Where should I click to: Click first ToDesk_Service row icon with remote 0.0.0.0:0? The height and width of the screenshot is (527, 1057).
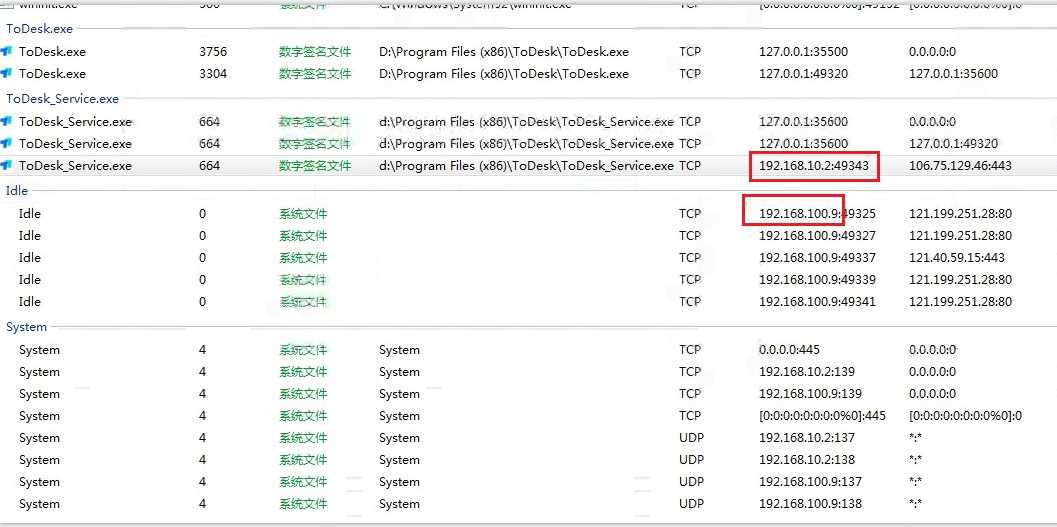coord(7,122)
